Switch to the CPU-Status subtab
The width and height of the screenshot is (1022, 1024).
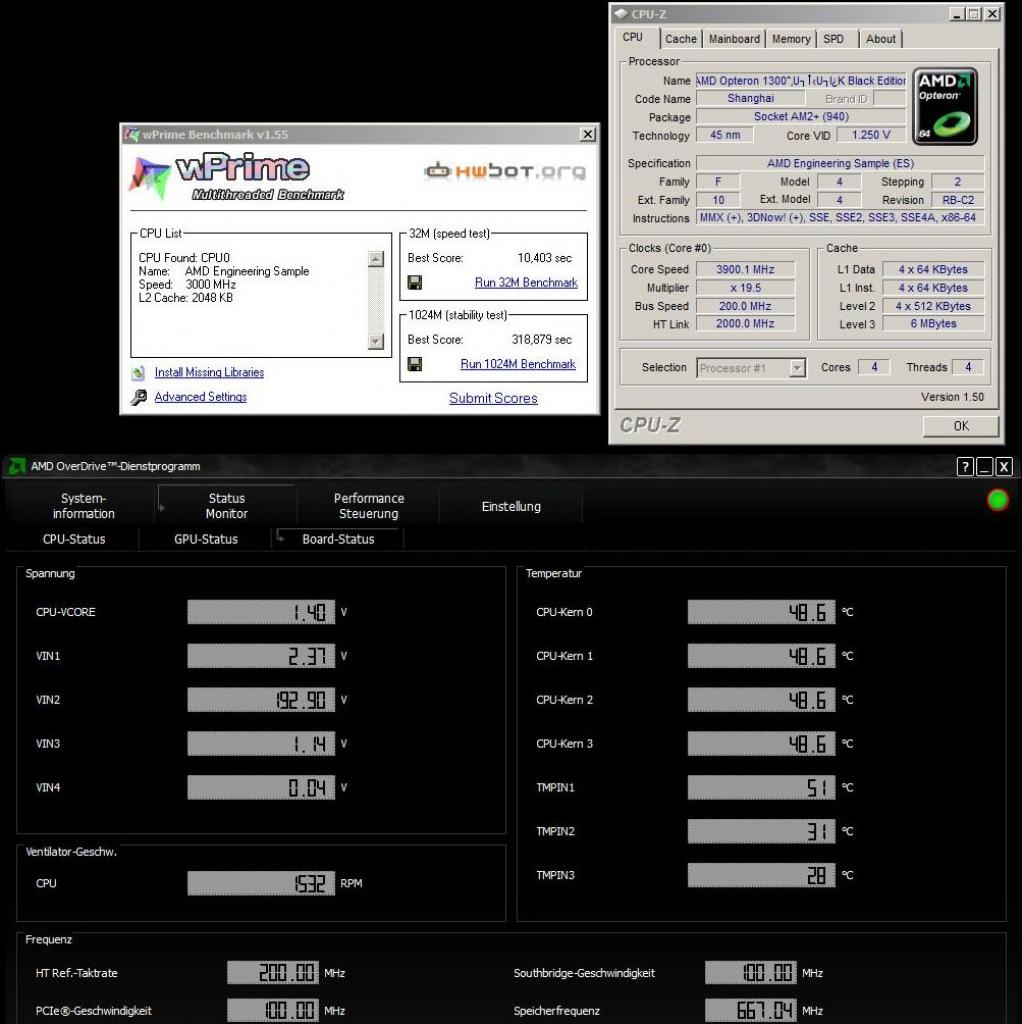click(74, 539)
